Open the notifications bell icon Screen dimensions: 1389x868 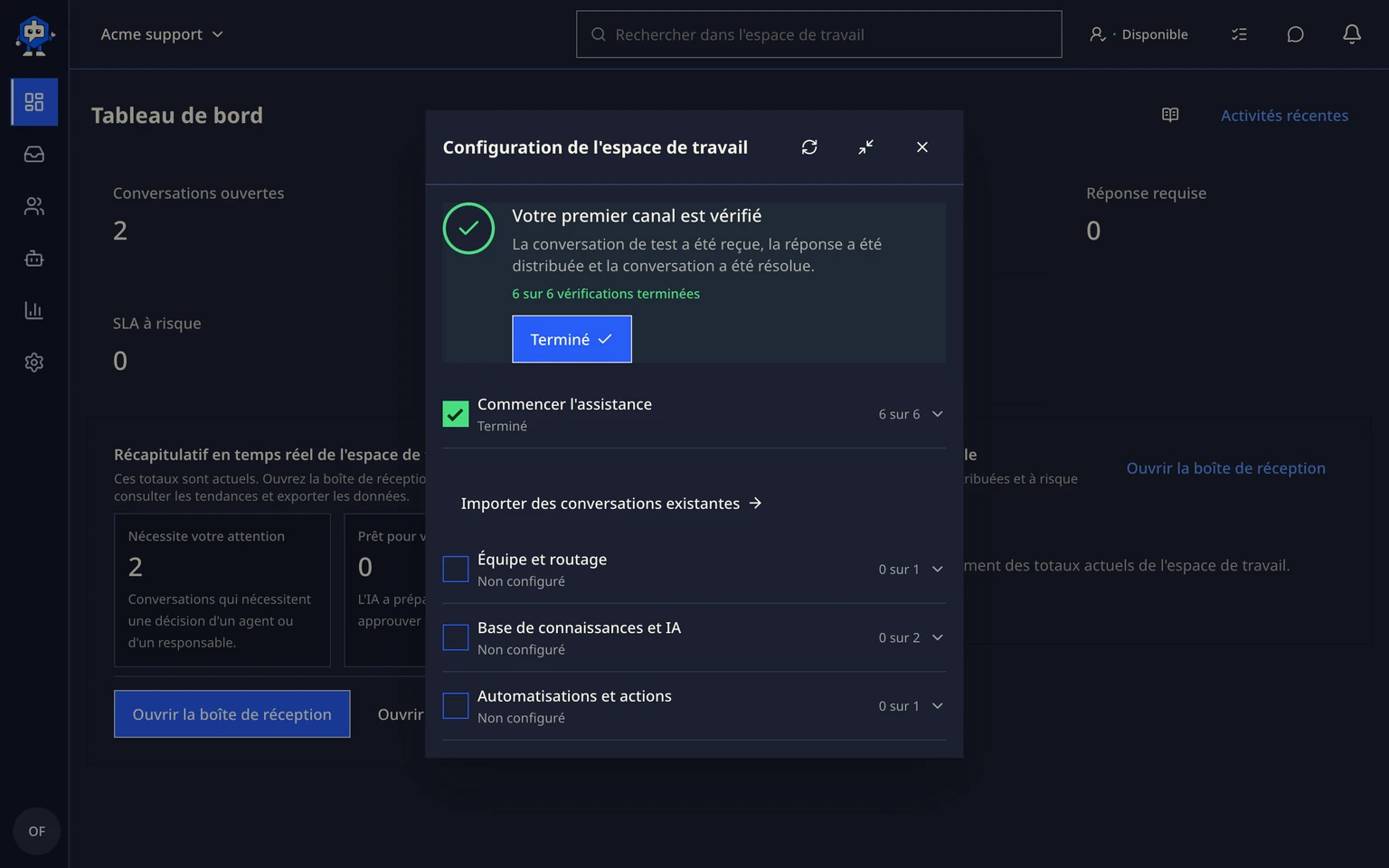pos(1352,34)
